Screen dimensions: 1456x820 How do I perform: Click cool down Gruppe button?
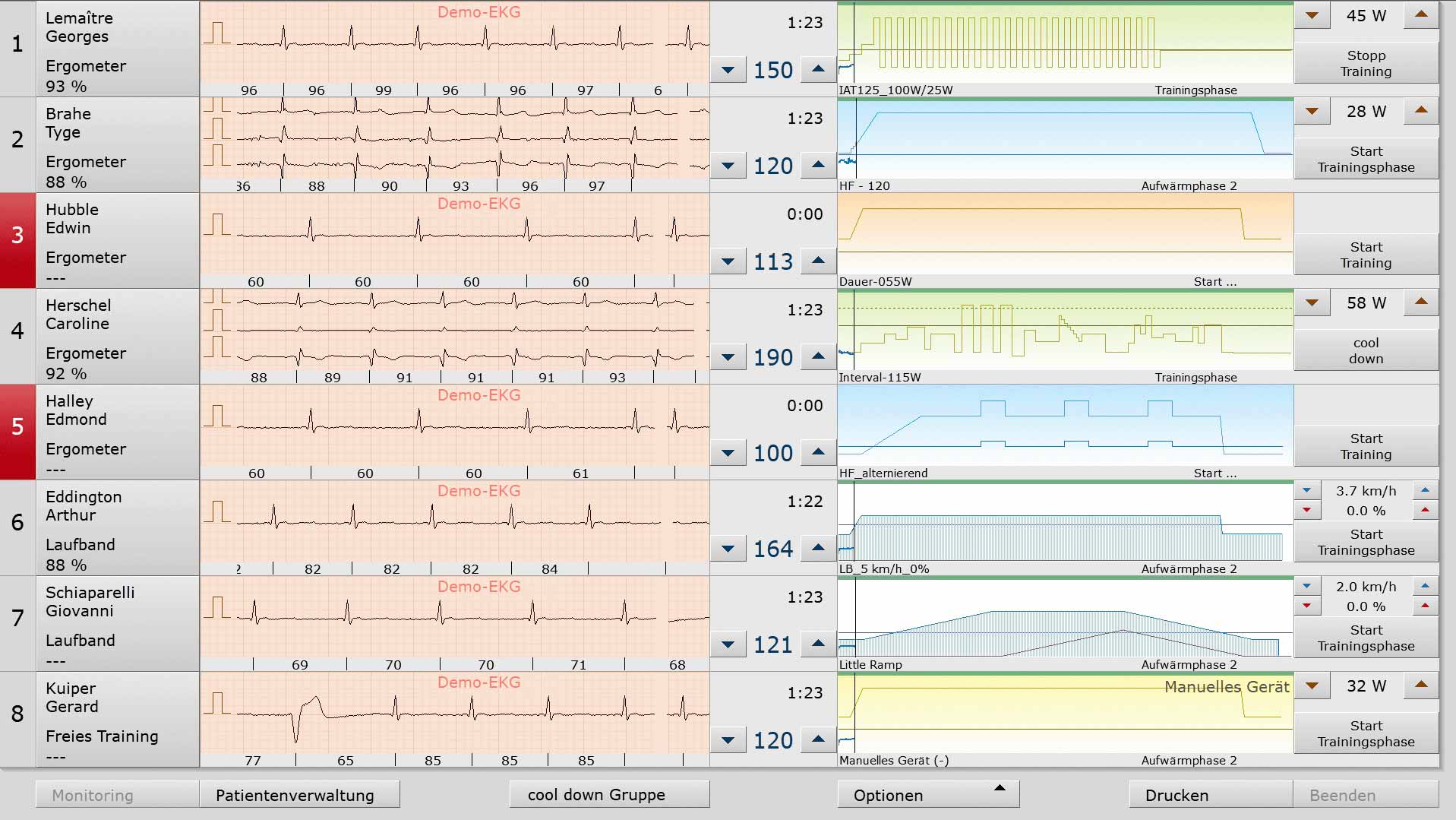pos(609,795)
